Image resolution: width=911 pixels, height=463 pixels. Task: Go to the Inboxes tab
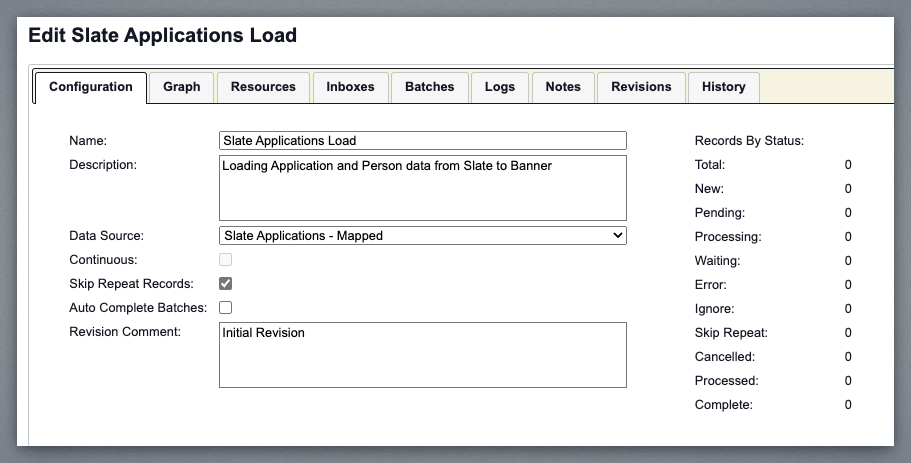(x=350, y=87)
